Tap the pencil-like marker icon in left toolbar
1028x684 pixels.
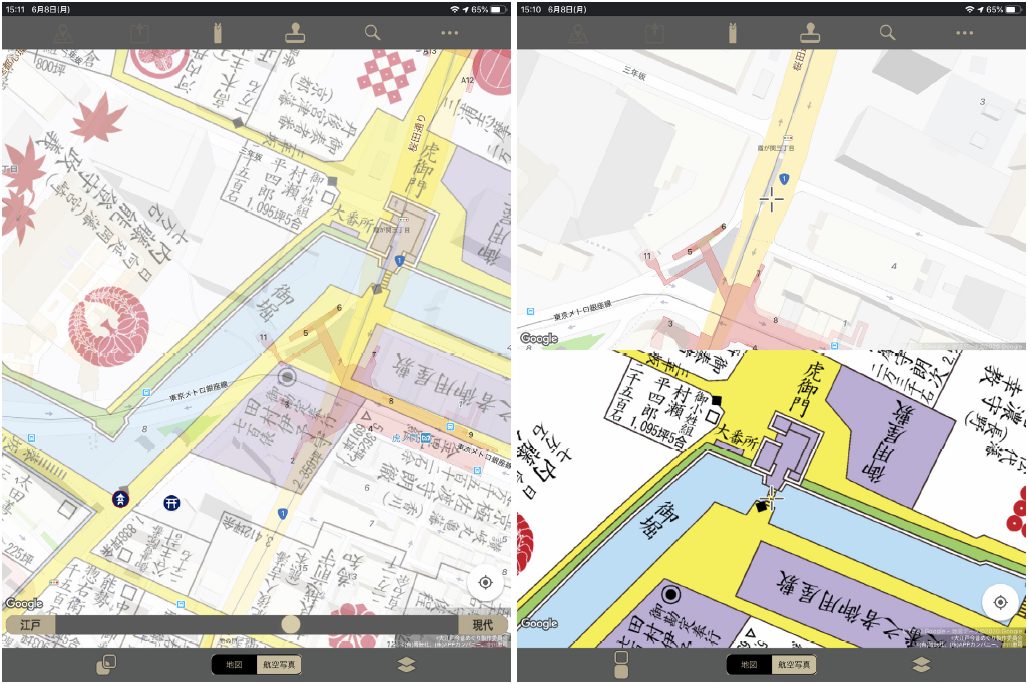click(217, 32)
